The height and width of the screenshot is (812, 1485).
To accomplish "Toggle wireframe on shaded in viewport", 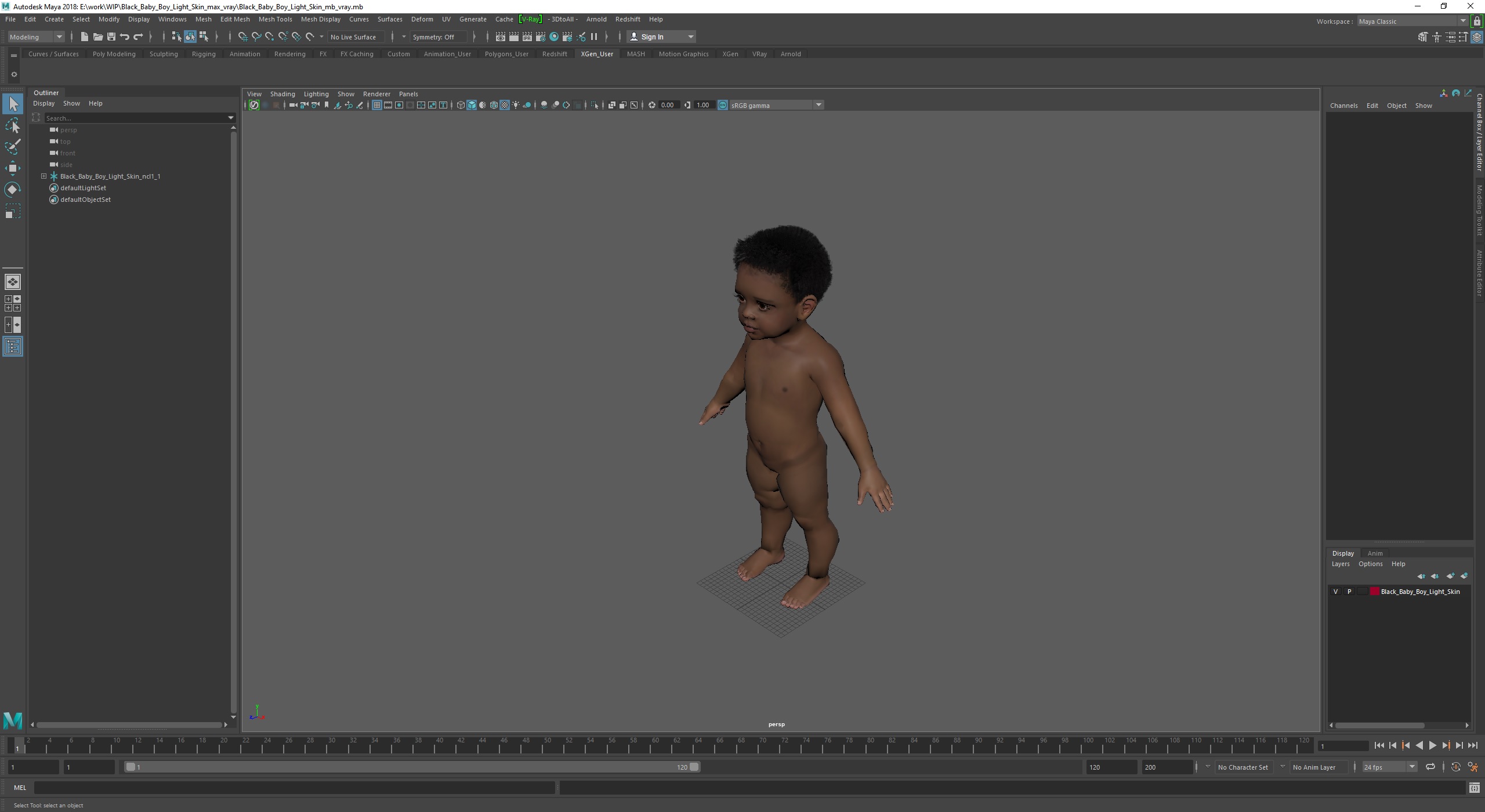I will (494, 105).
